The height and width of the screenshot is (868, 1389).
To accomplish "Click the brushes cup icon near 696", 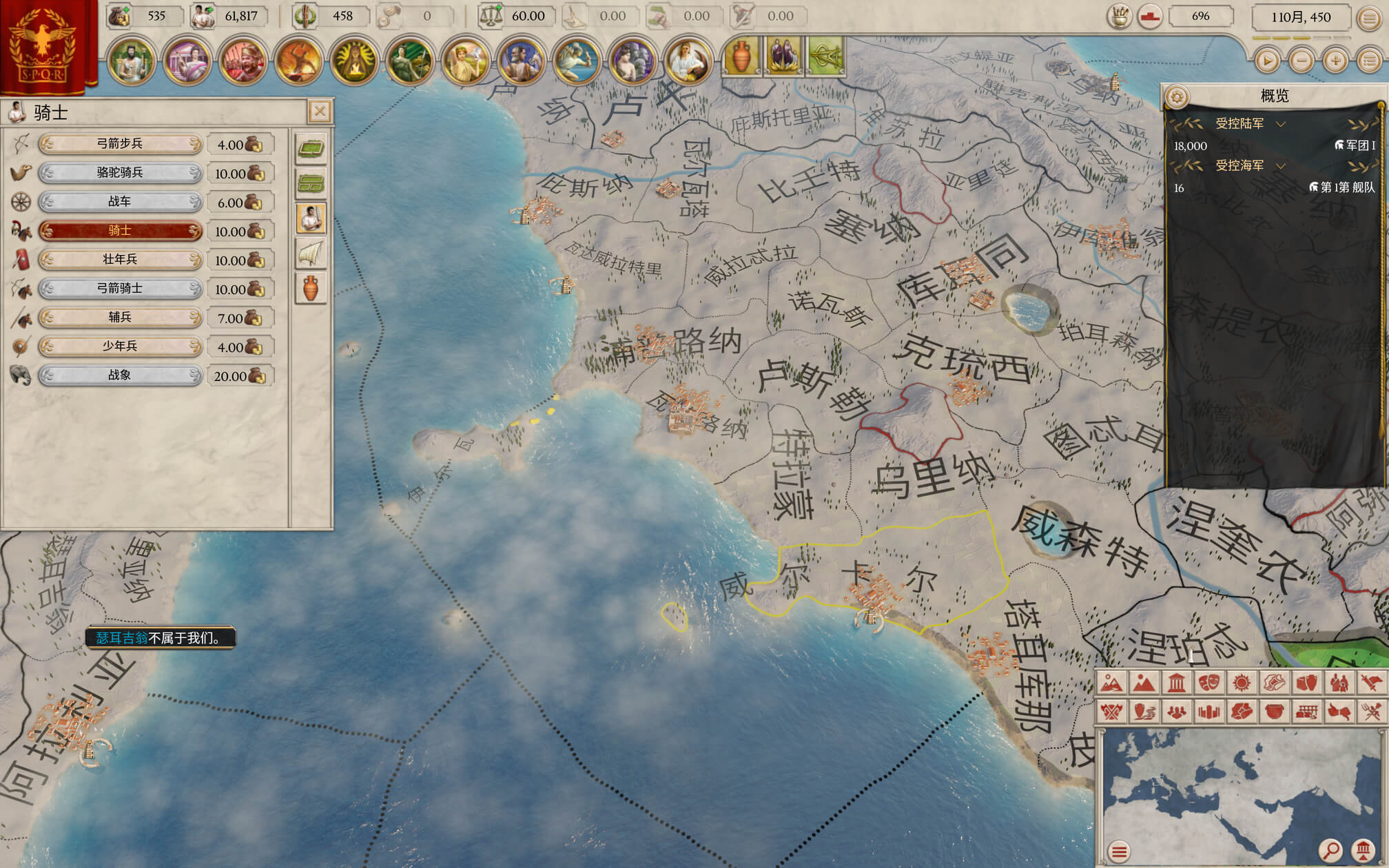I will pos(1120,17).
